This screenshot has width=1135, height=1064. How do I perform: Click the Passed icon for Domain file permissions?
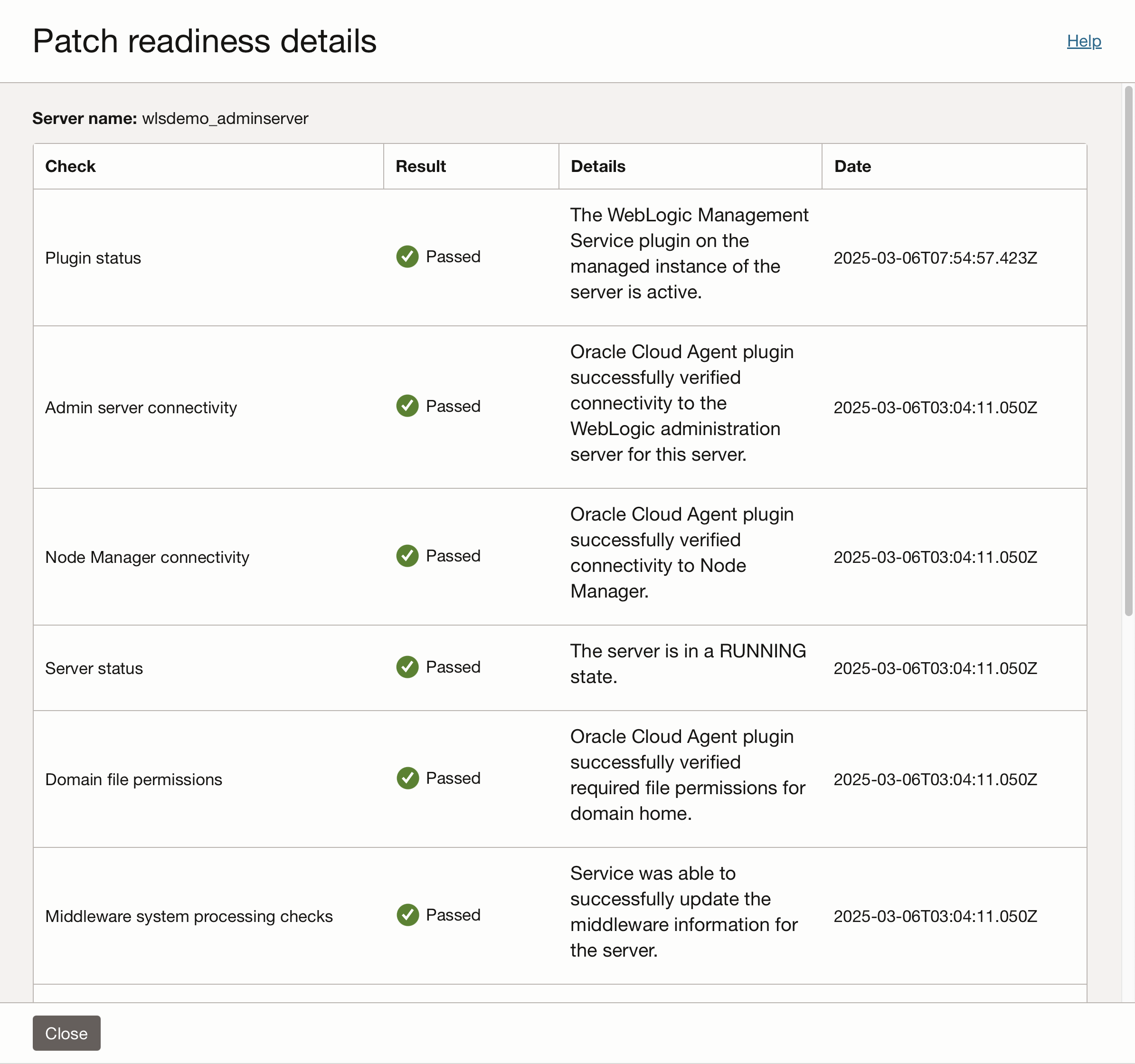point(407,778)
